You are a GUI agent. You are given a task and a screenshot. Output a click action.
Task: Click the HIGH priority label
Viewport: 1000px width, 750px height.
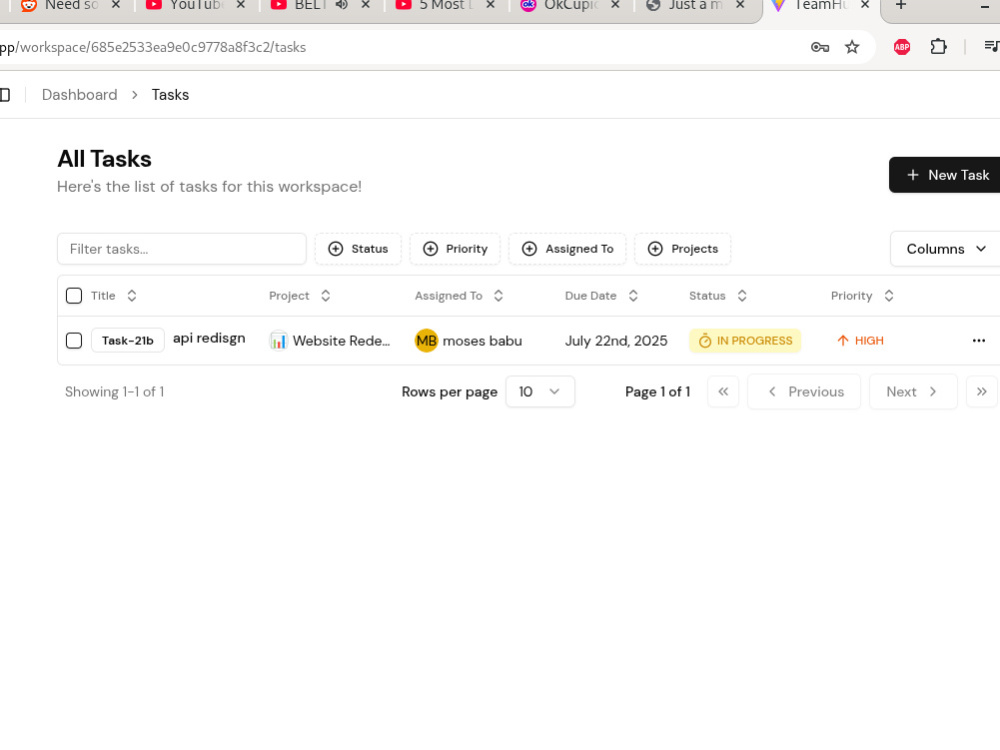coord(860,341)
